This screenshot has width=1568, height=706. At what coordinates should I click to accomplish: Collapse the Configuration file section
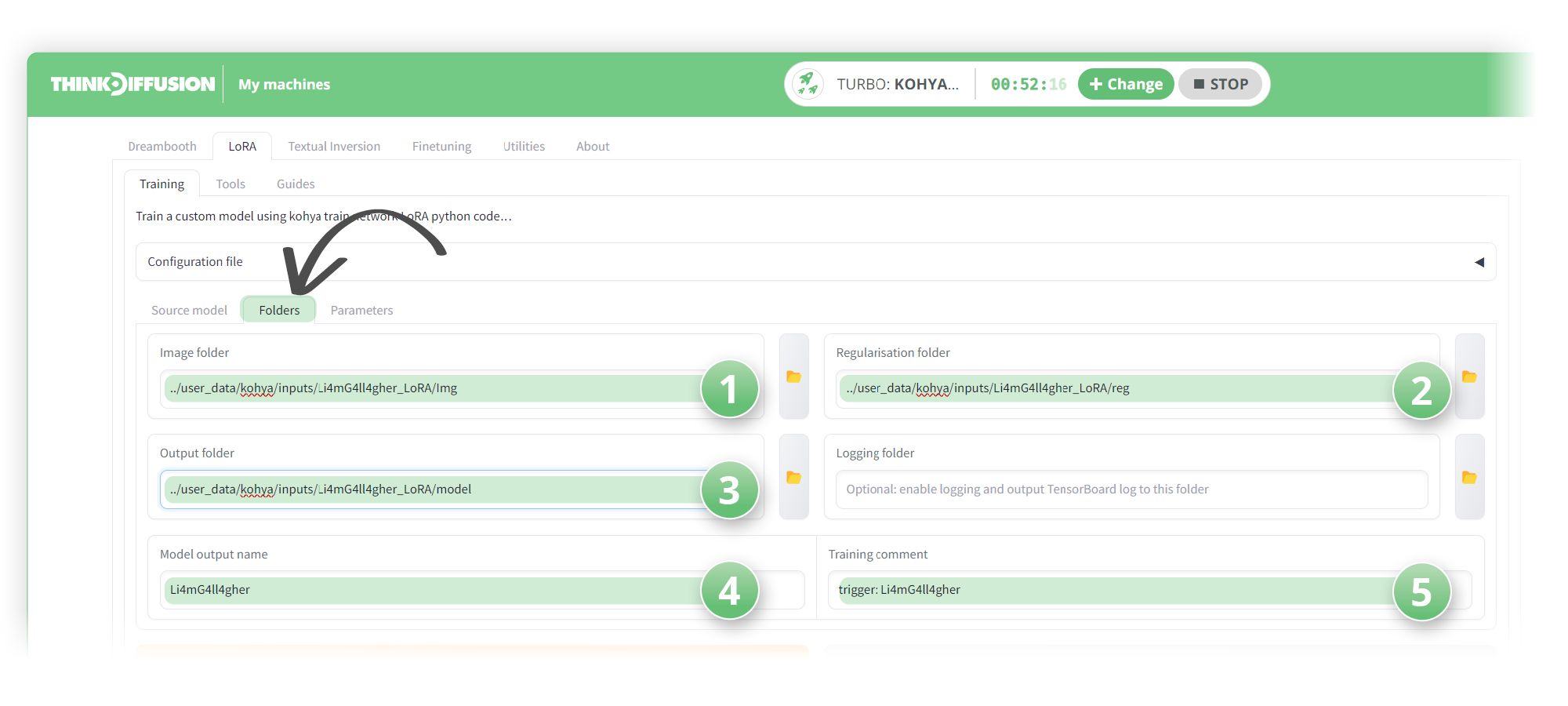tap(1480, 261)
